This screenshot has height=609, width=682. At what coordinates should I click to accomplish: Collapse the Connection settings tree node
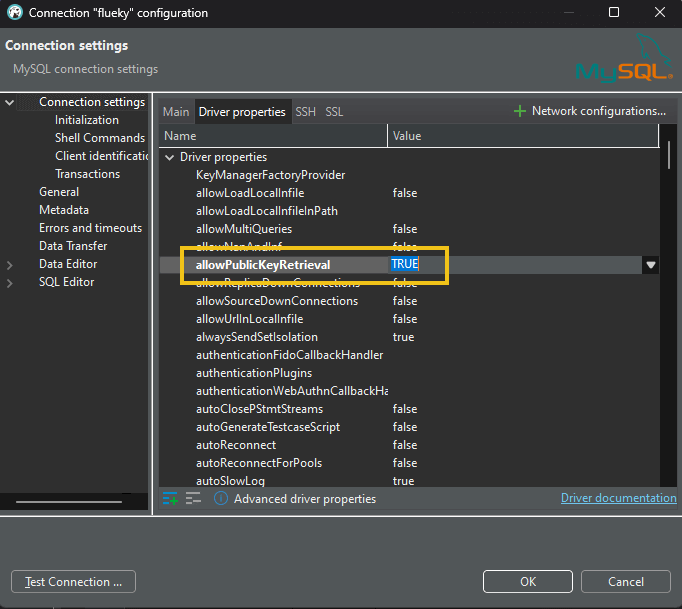click(10, 102)
